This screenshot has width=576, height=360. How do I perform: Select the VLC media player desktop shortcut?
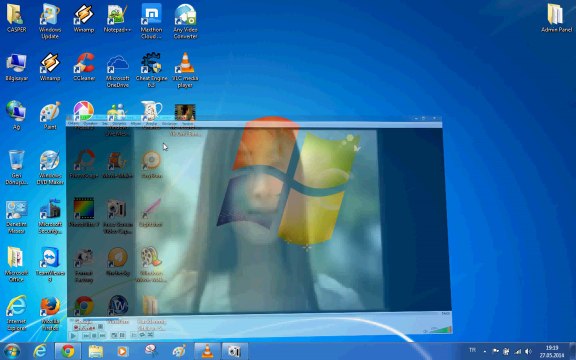coord(186,71)
